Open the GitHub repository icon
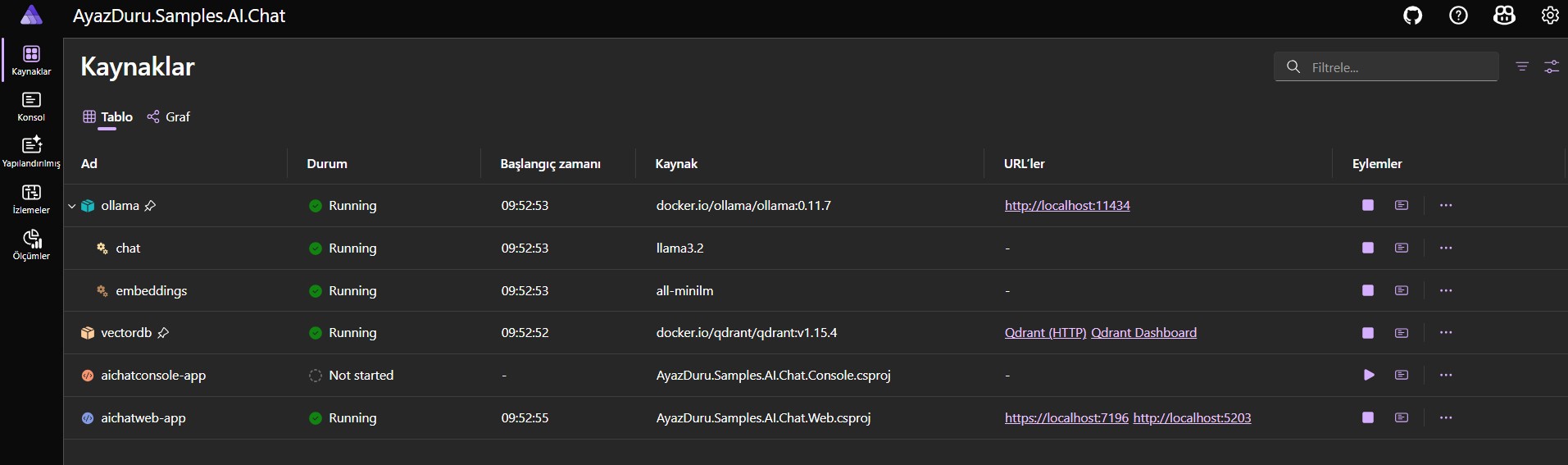The image size is (1568, 465). point(1412,16)
